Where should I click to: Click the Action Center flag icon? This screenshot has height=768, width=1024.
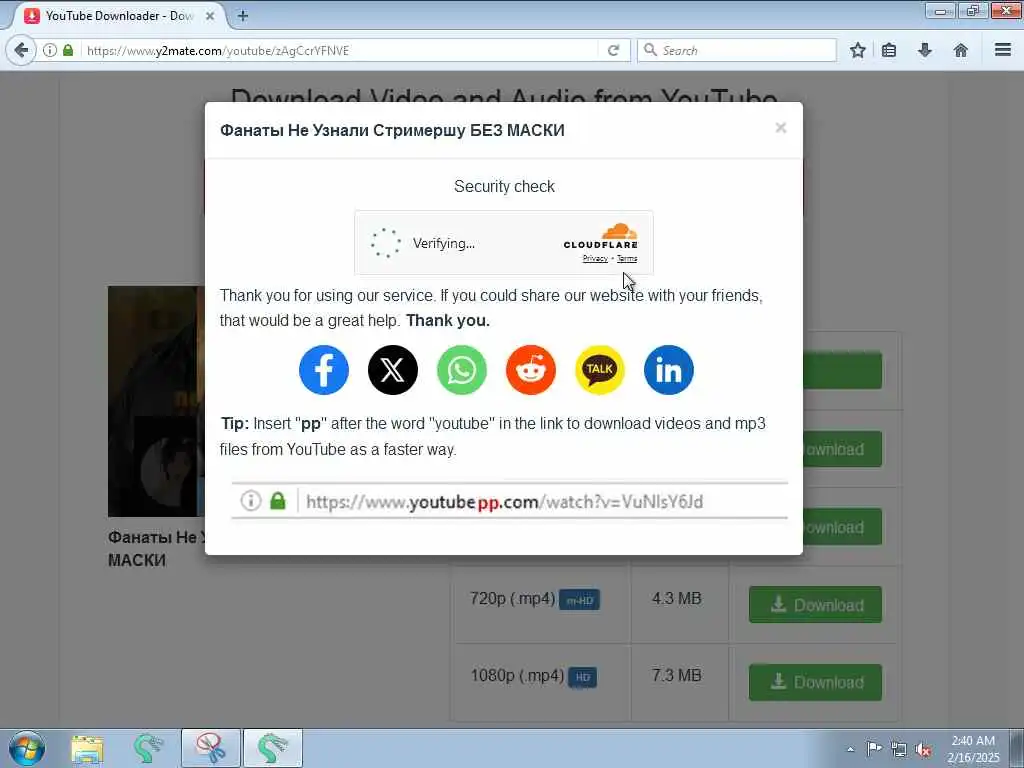(874, 748)
